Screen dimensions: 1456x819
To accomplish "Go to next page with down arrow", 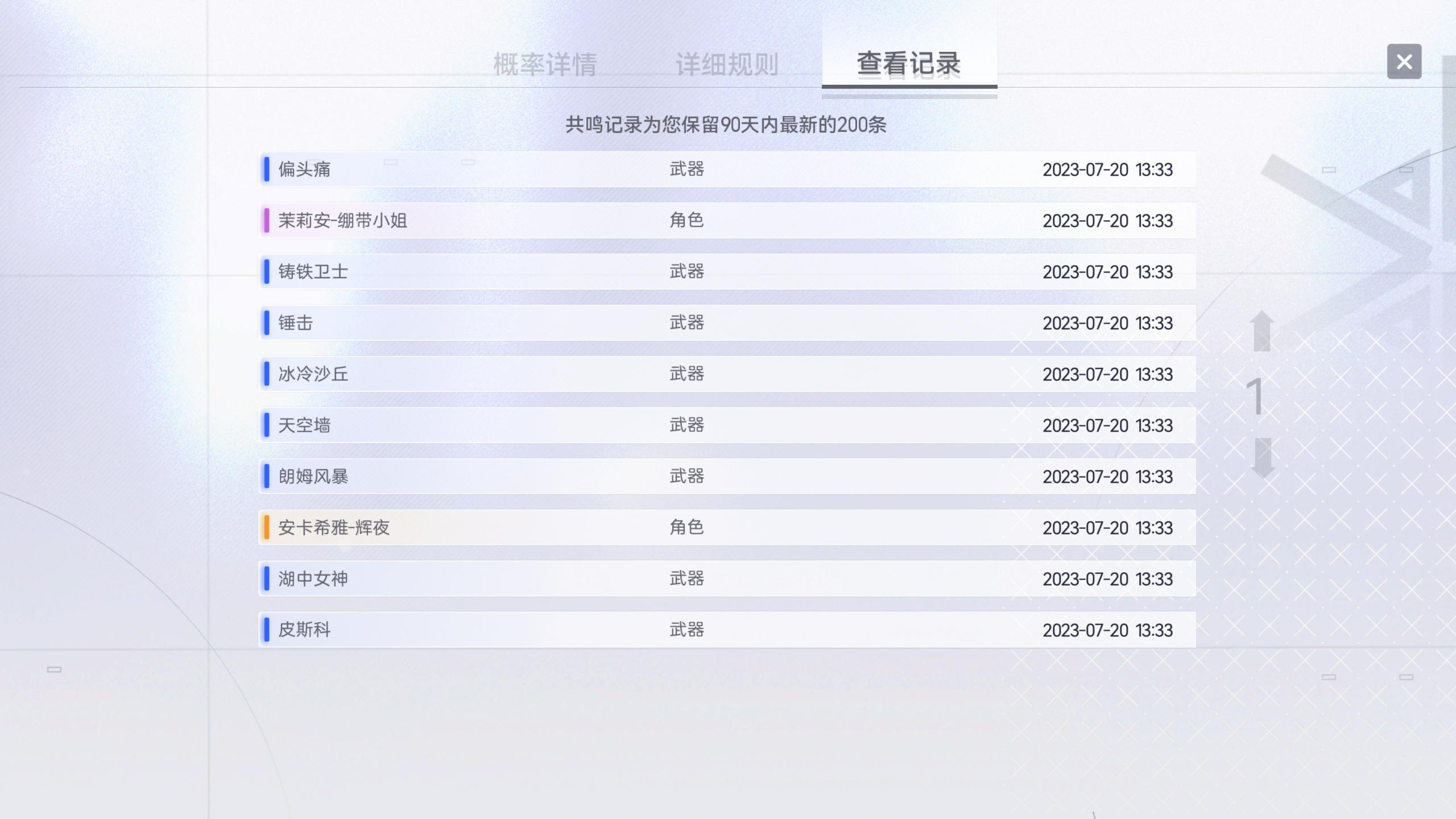I will (x=1263, y=457).
